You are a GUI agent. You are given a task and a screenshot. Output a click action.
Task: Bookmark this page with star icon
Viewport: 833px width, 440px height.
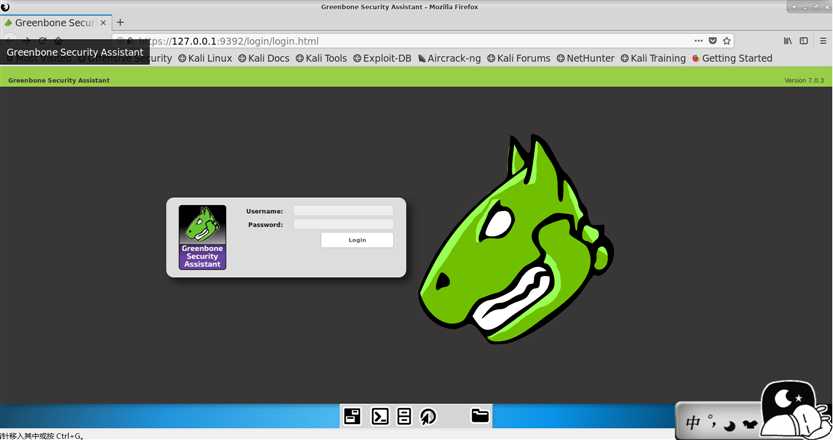point(727,41)
